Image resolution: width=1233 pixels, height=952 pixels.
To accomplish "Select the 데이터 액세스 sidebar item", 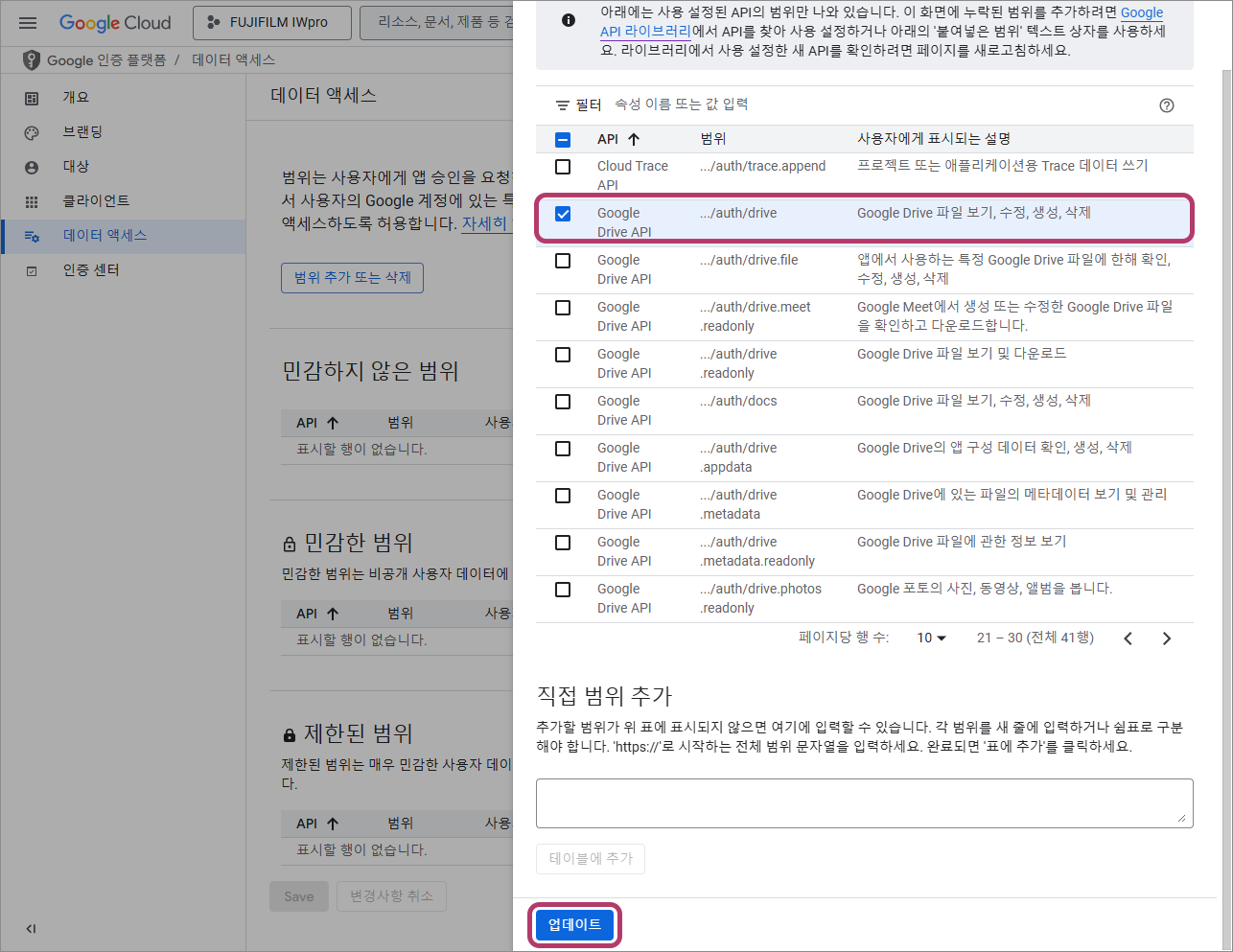I will click(123, 236).
